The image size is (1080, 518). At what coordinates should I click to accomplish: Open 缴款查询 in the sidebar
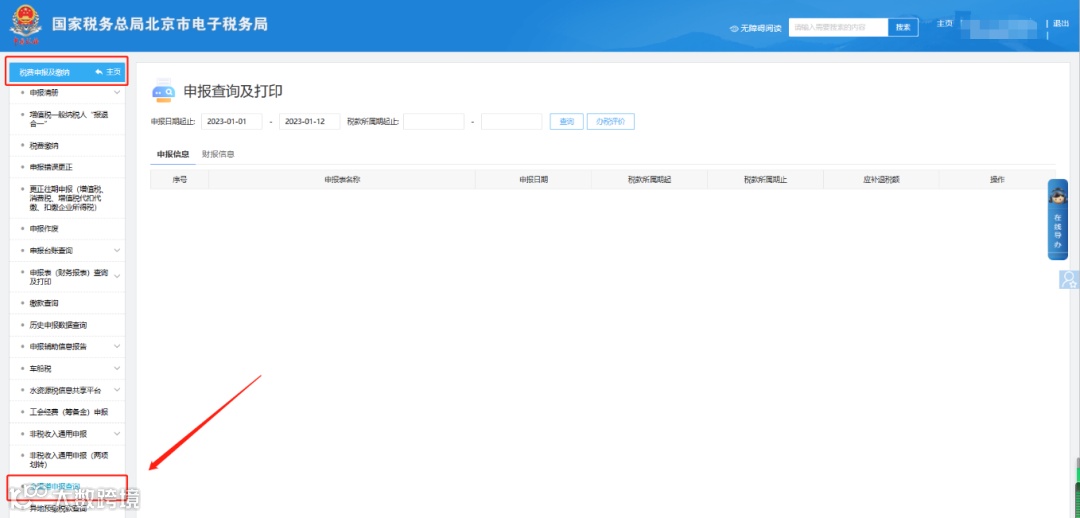coord(44,302)
